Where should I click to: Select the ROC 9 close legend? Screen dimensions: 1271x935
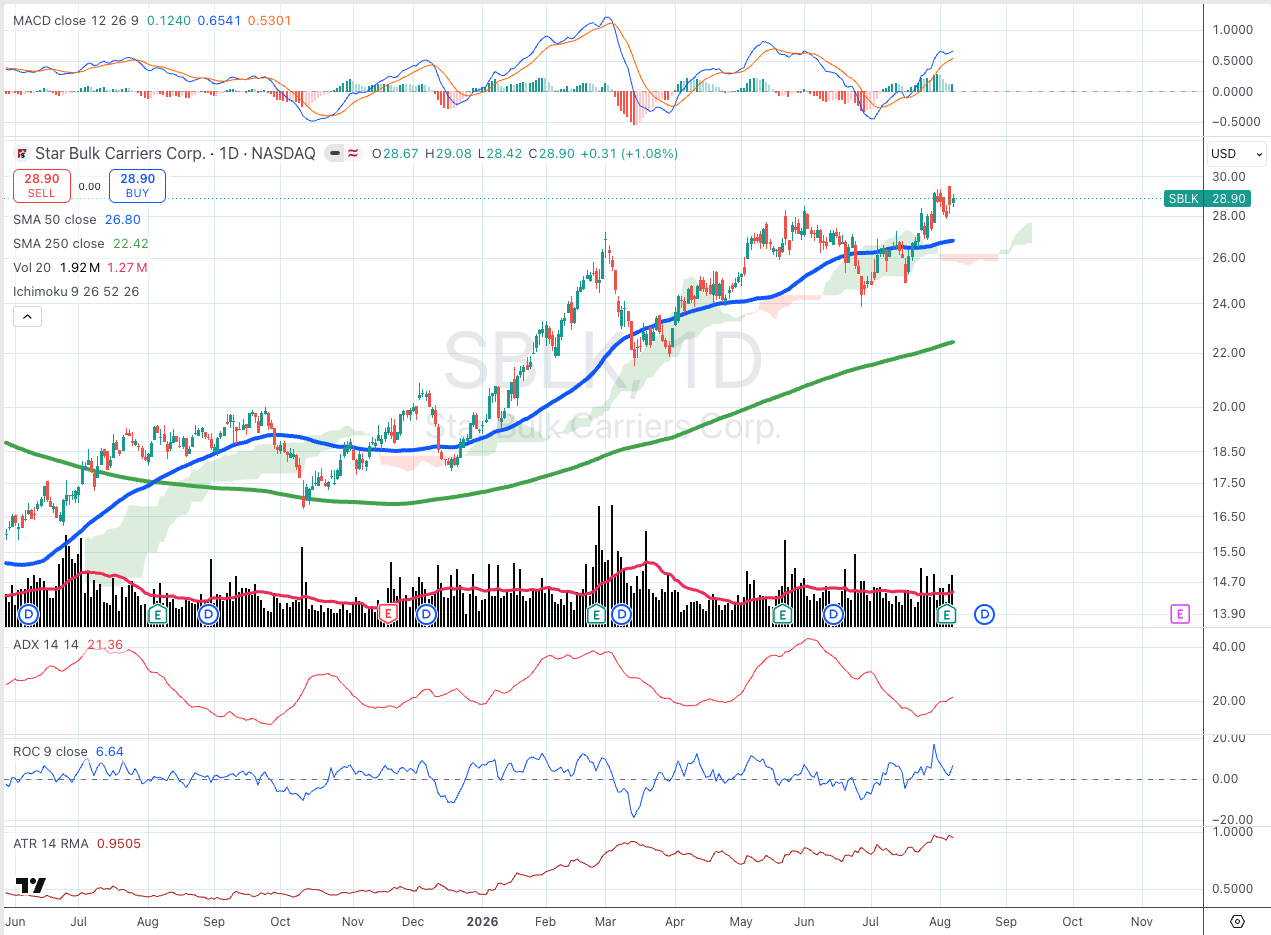(51, 751)
